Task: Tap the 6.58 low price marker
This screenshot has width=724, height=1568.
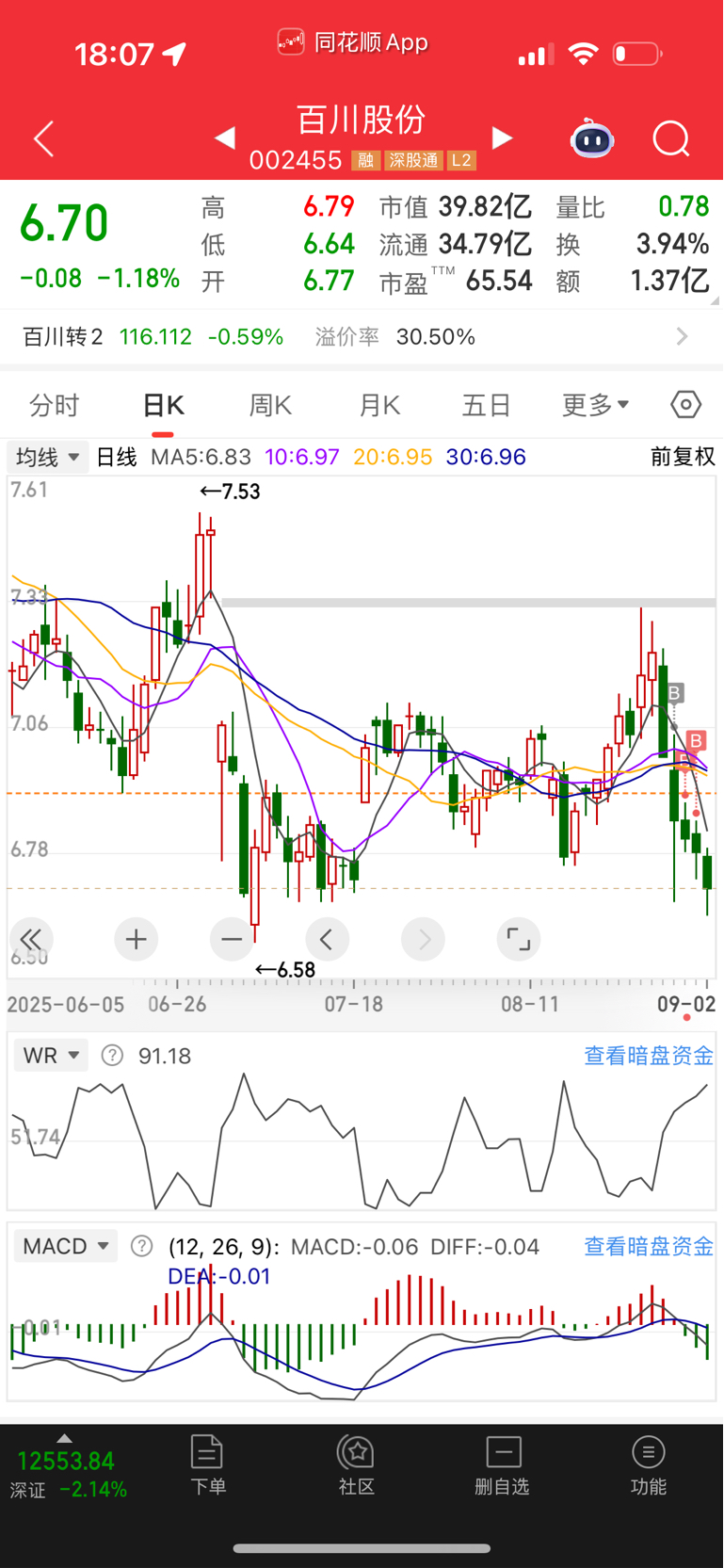Action: tap(285, 970)
